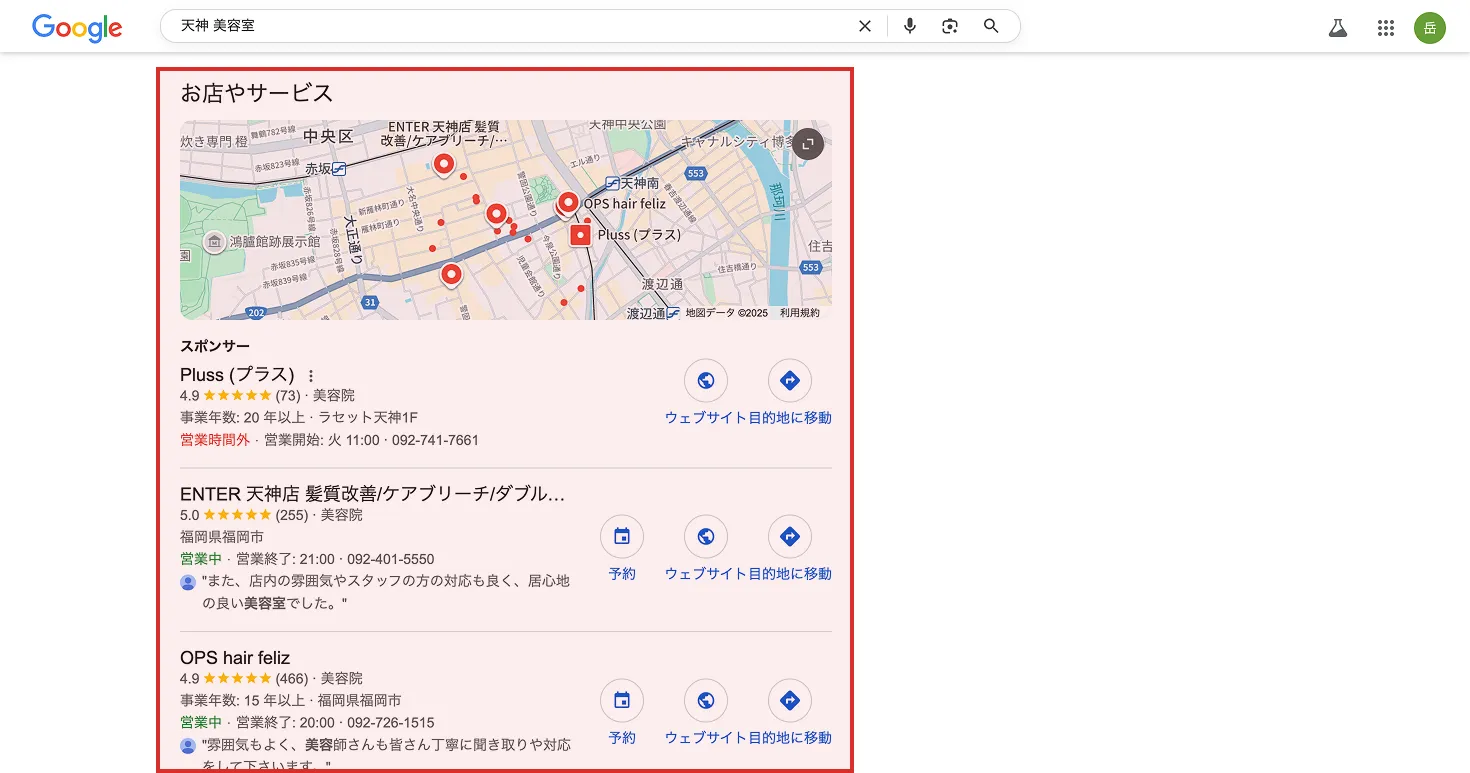This screenshot has width=1470, height=773.
Task: Open more options next to Pluss (プラス)
Action: coord(311,376)
